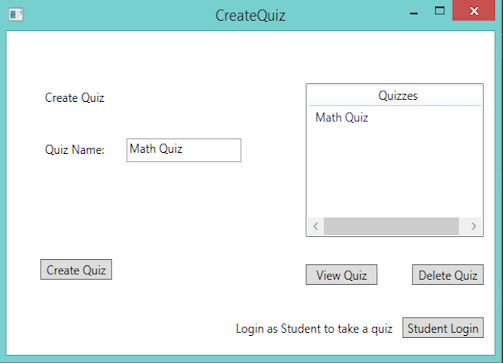503x363 pixels.
Task: Remove quiz using Delete Quiz button
Action: (x=448, y=275)
